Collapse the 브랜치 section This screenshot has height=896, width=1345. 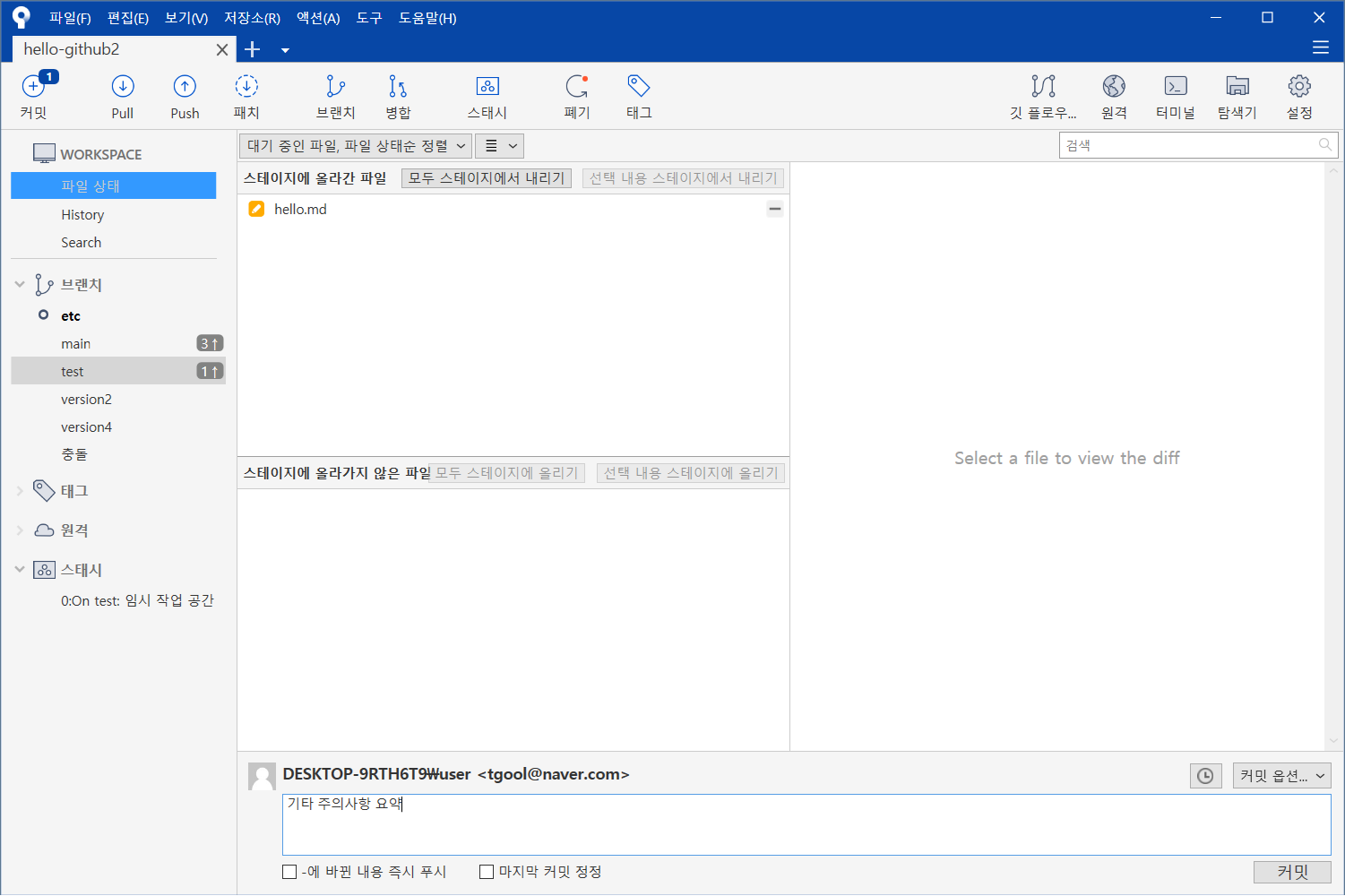coord(20,284)
